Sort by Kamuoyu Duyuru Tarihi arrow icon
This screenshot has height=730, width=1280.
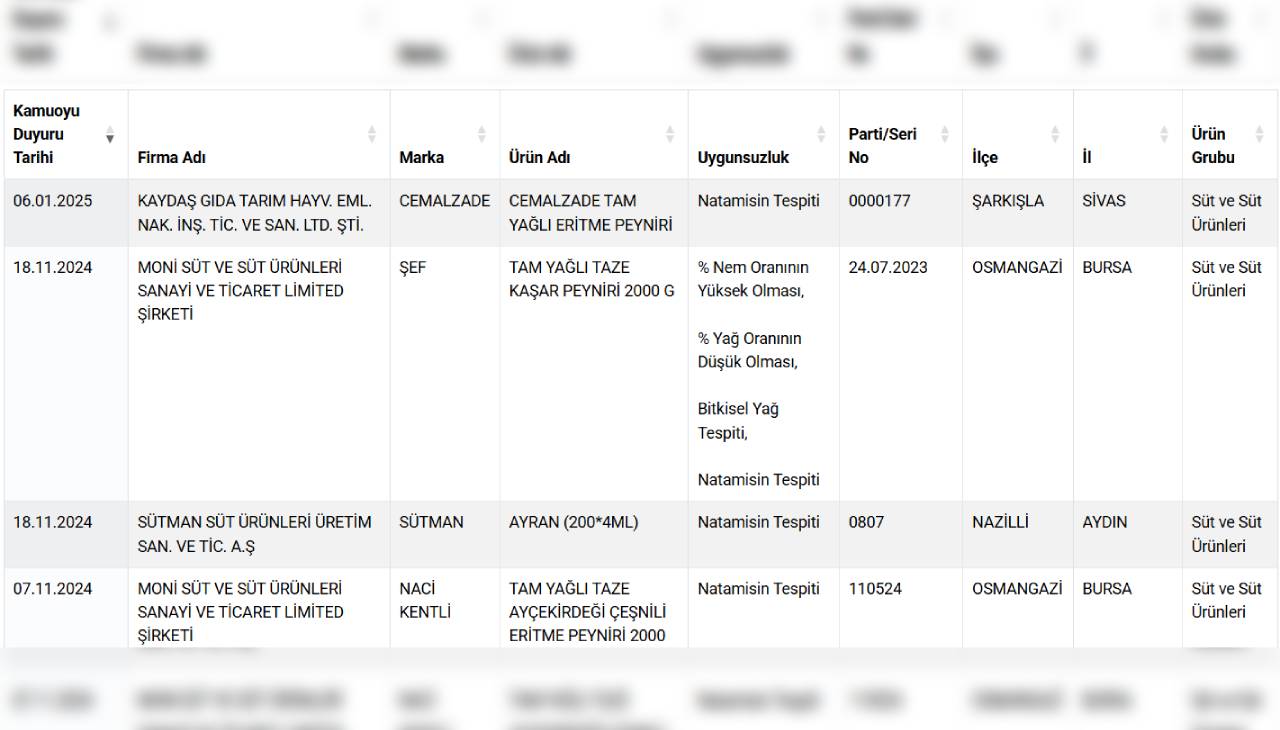tap(110, 134)
